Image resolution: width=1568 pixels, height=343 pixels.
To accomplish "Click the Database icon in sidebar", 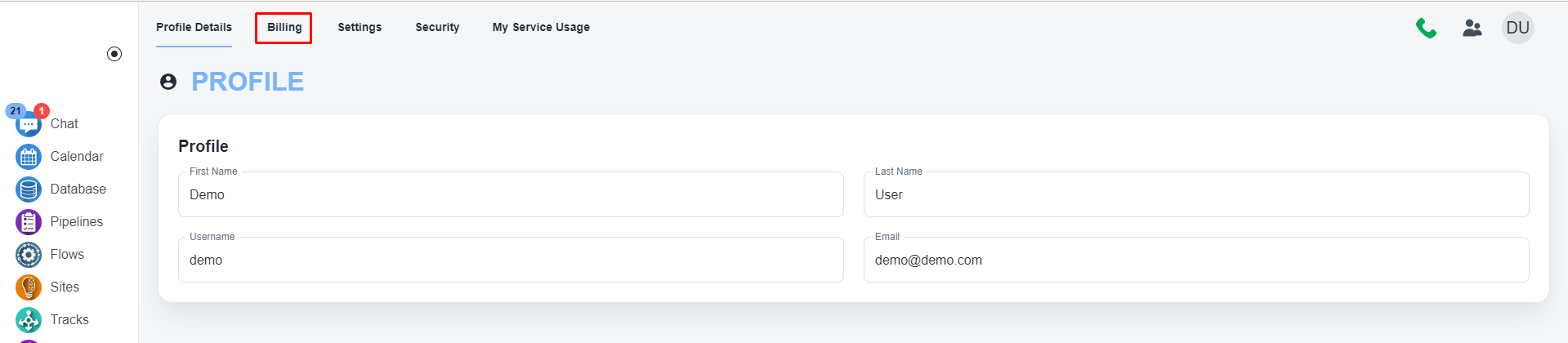I will 29,189.
